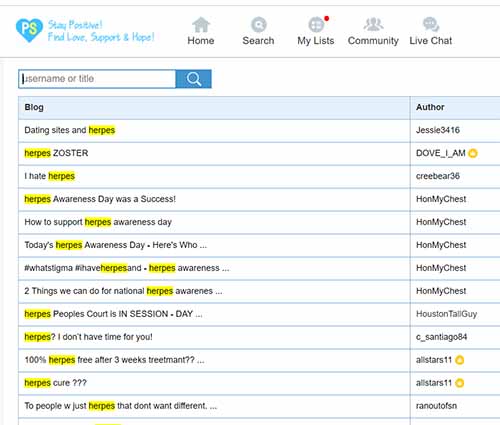Click the Search magnifier nav icon
The width and height of the screenshot is (500, 425).
pos(259,25)
